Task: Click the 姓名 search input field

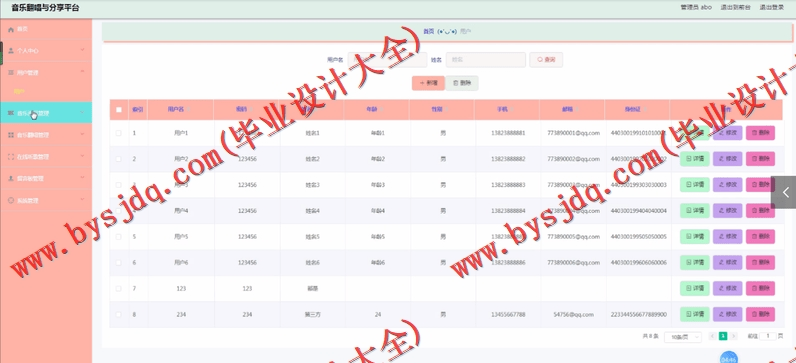Action: 486,60
